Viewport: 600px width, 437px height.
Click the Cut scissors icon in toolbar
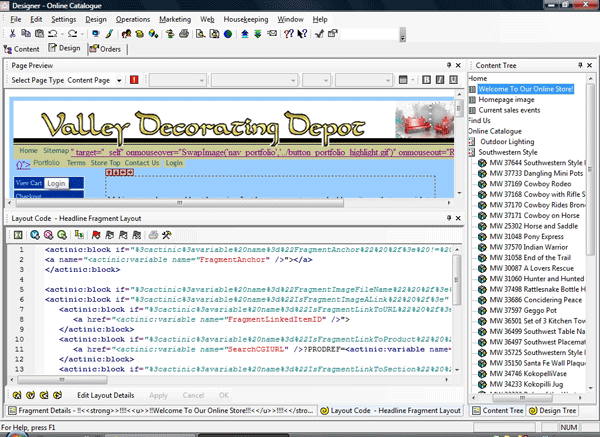point(10,33)
